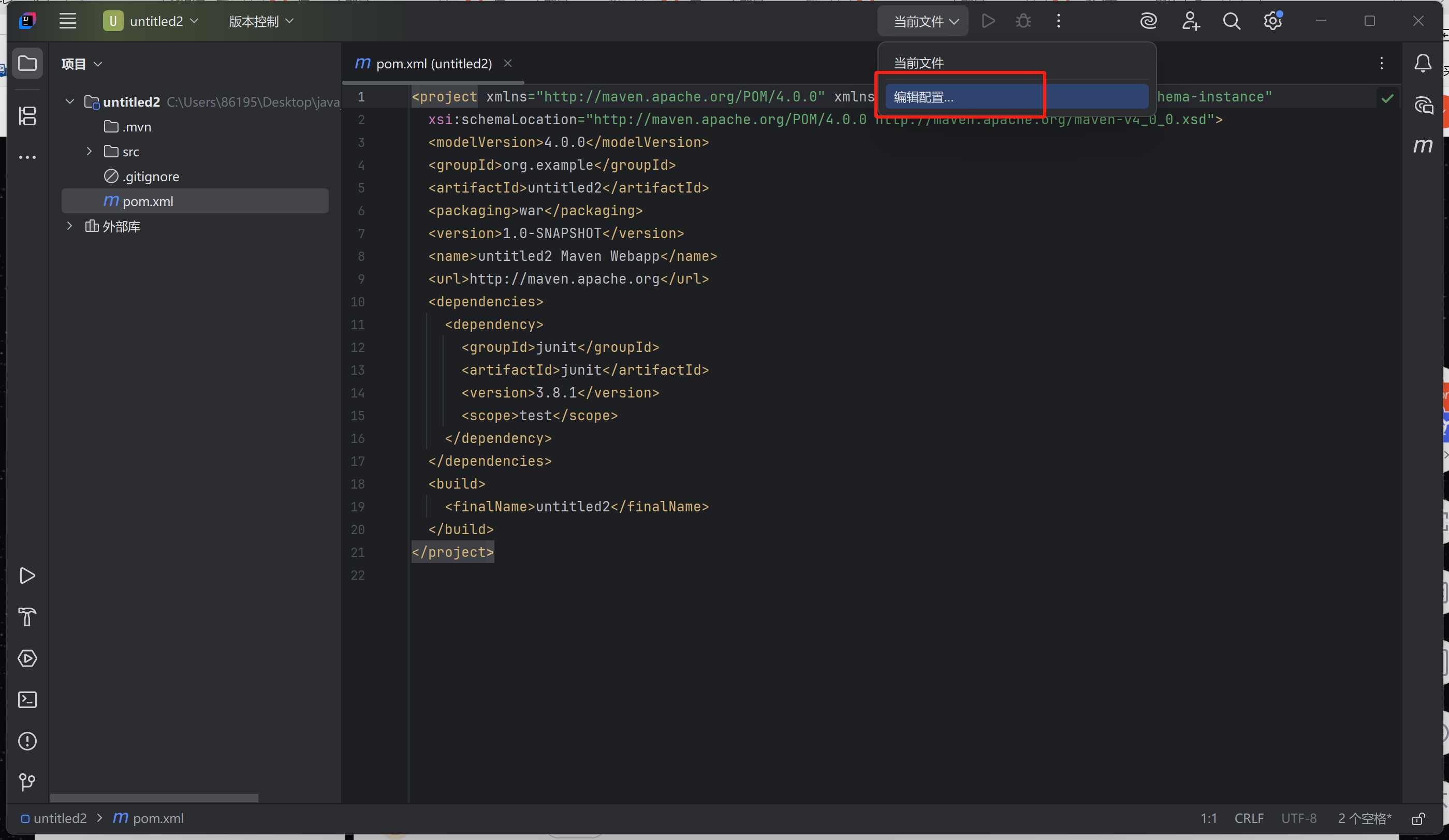
Task: Toggle read-only lock icon in status bar
Action: [x=1418, y=819]
